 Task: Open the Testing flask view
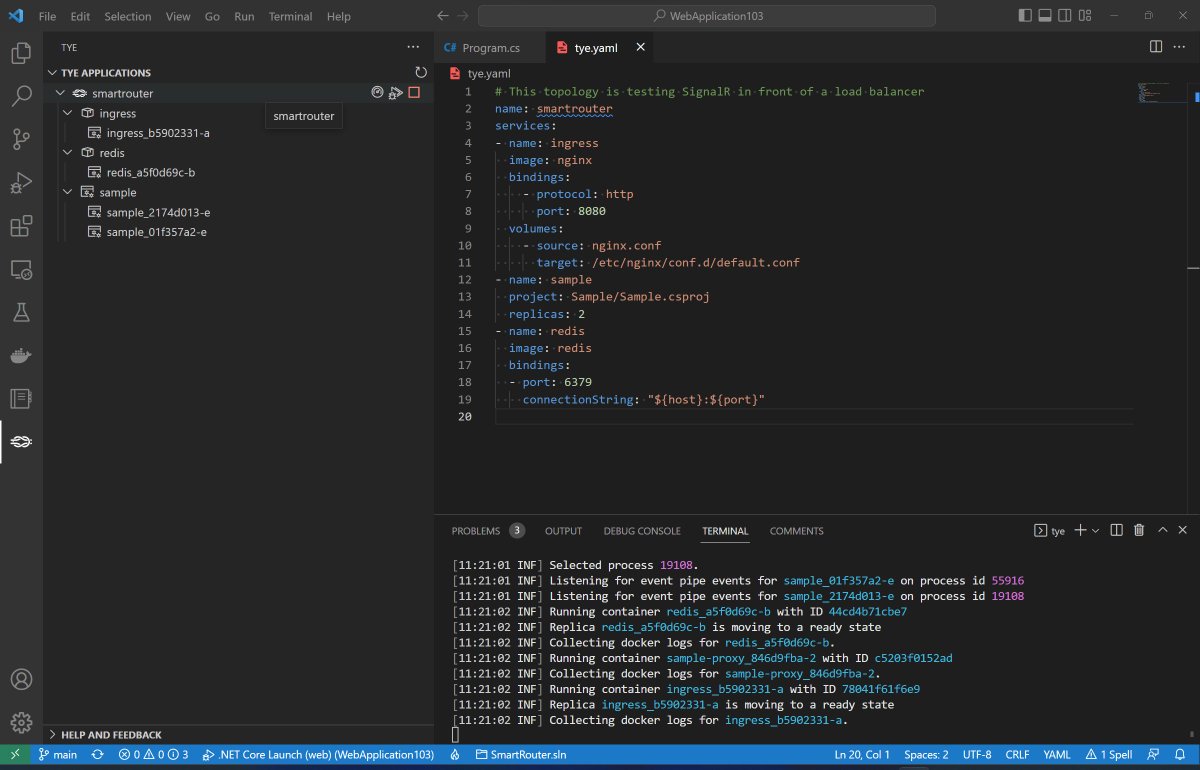tap(21, 313)
